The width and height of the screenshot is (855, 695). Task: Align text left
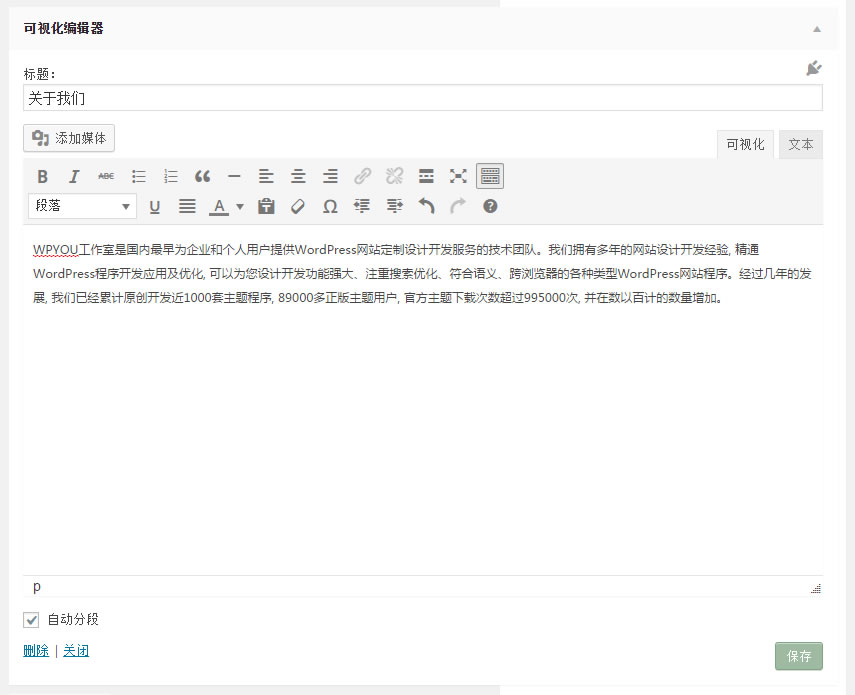click(266, 176)
